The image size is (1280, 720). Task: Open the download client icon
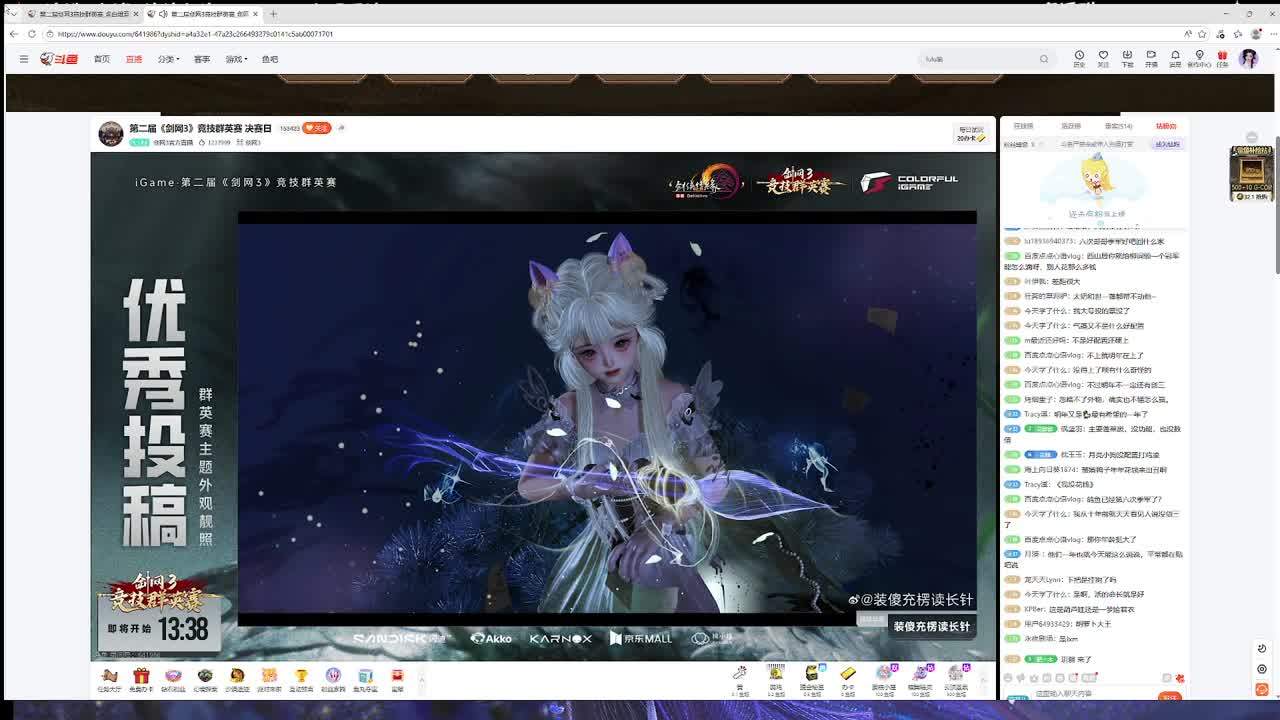[x=1127, y=58]
